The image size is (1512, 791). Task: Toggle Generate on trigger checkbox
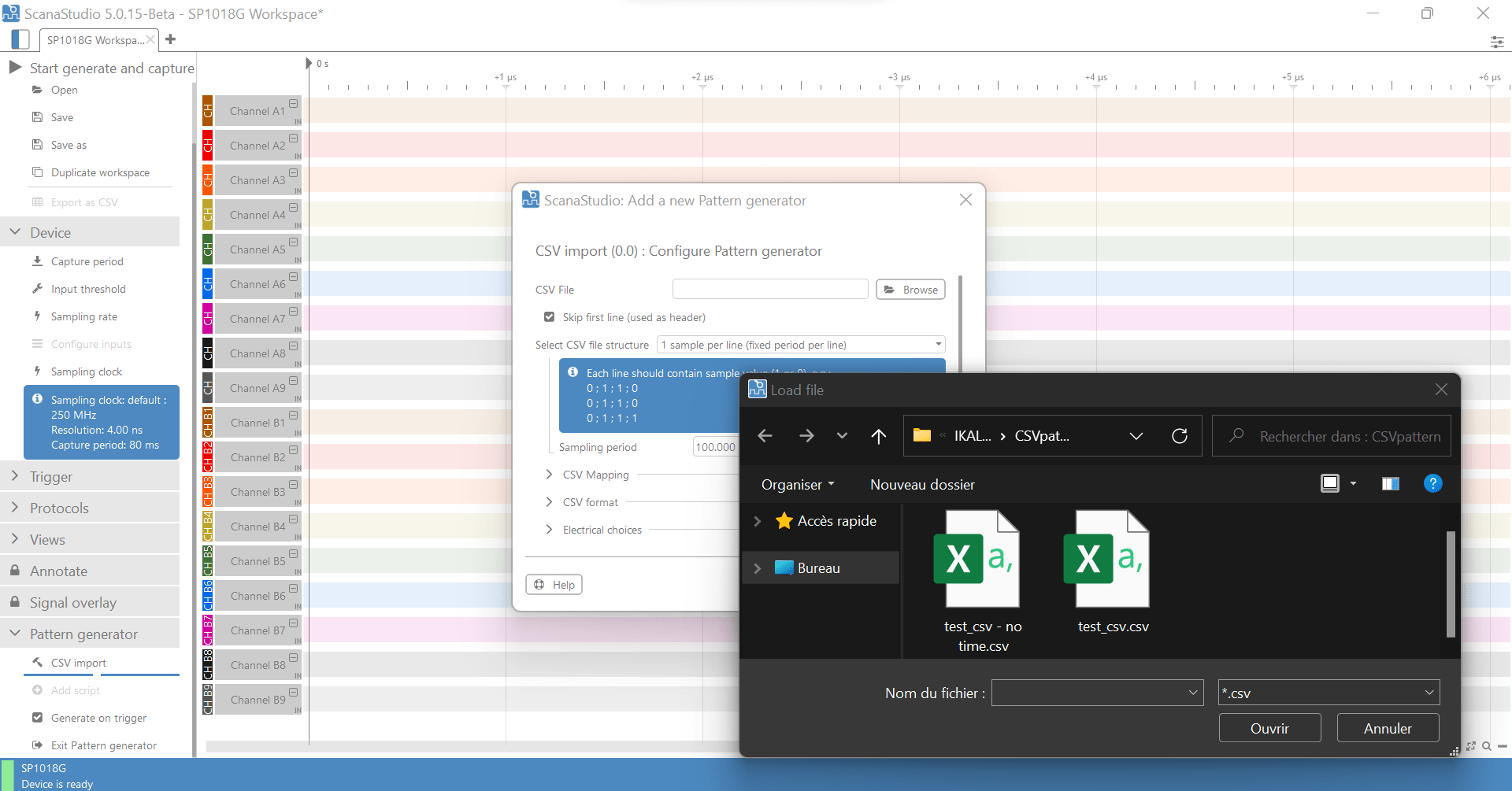37,718
